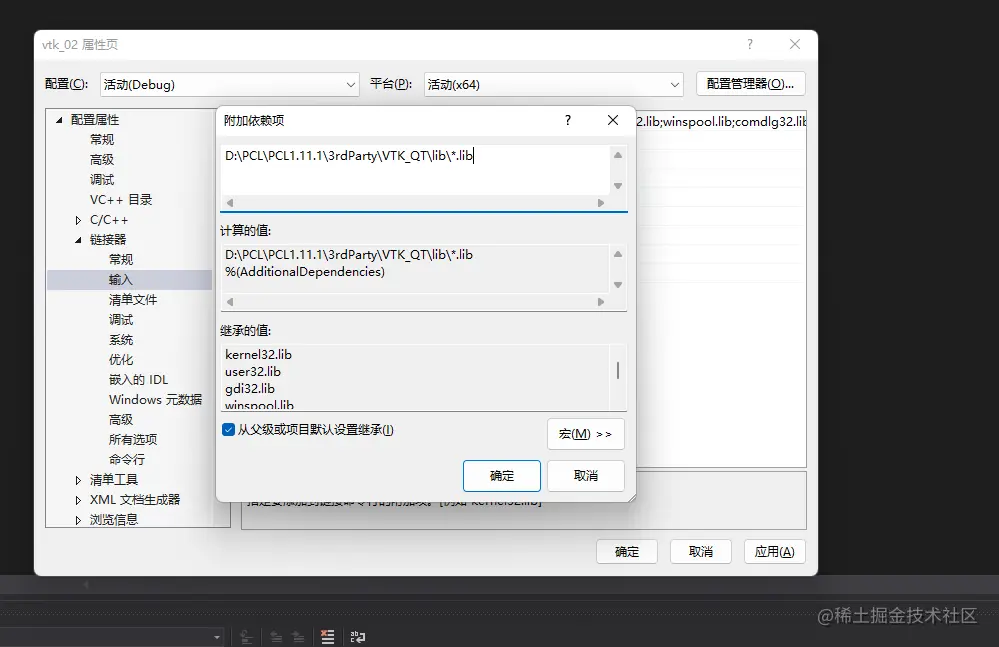
Task: Click 应用(A) button
Action: point(775,552)
